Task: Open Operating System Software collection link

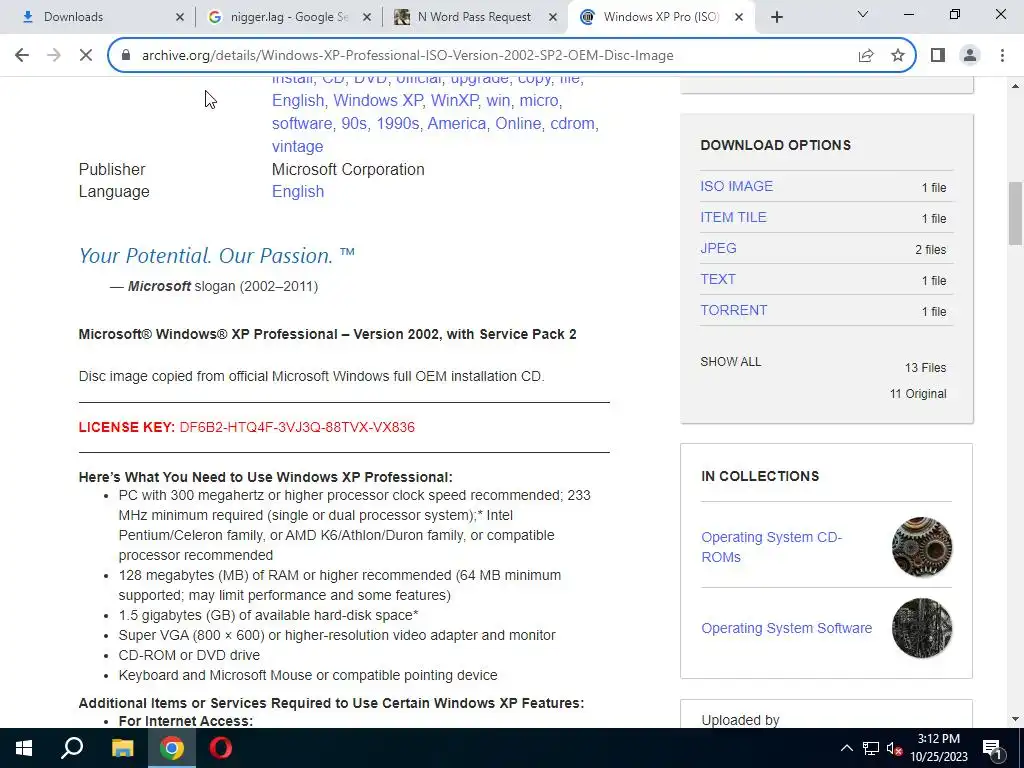Action: coord(786,628)
